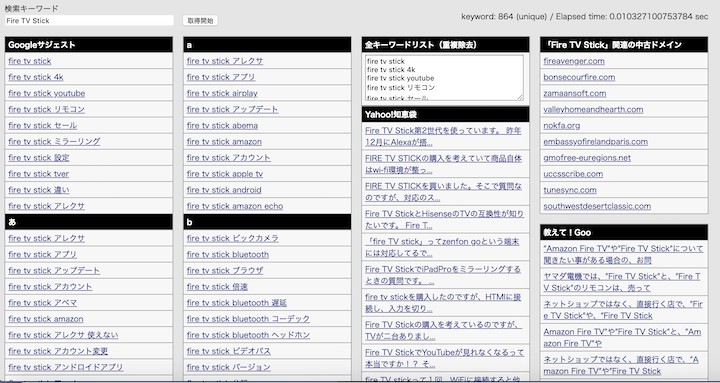
Task: Open 'fire tv stick アレクサ 使えない' link
Action: (63, 335)
